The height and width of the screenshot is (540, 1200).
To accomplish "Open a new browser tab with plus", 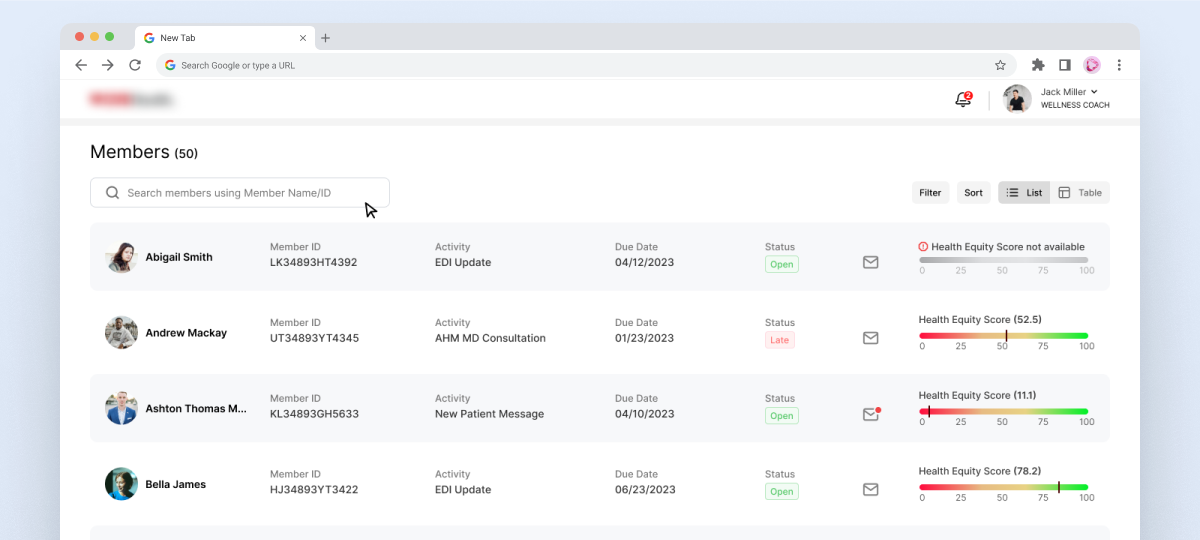I will pyautogui.click(x=325, y=38).
